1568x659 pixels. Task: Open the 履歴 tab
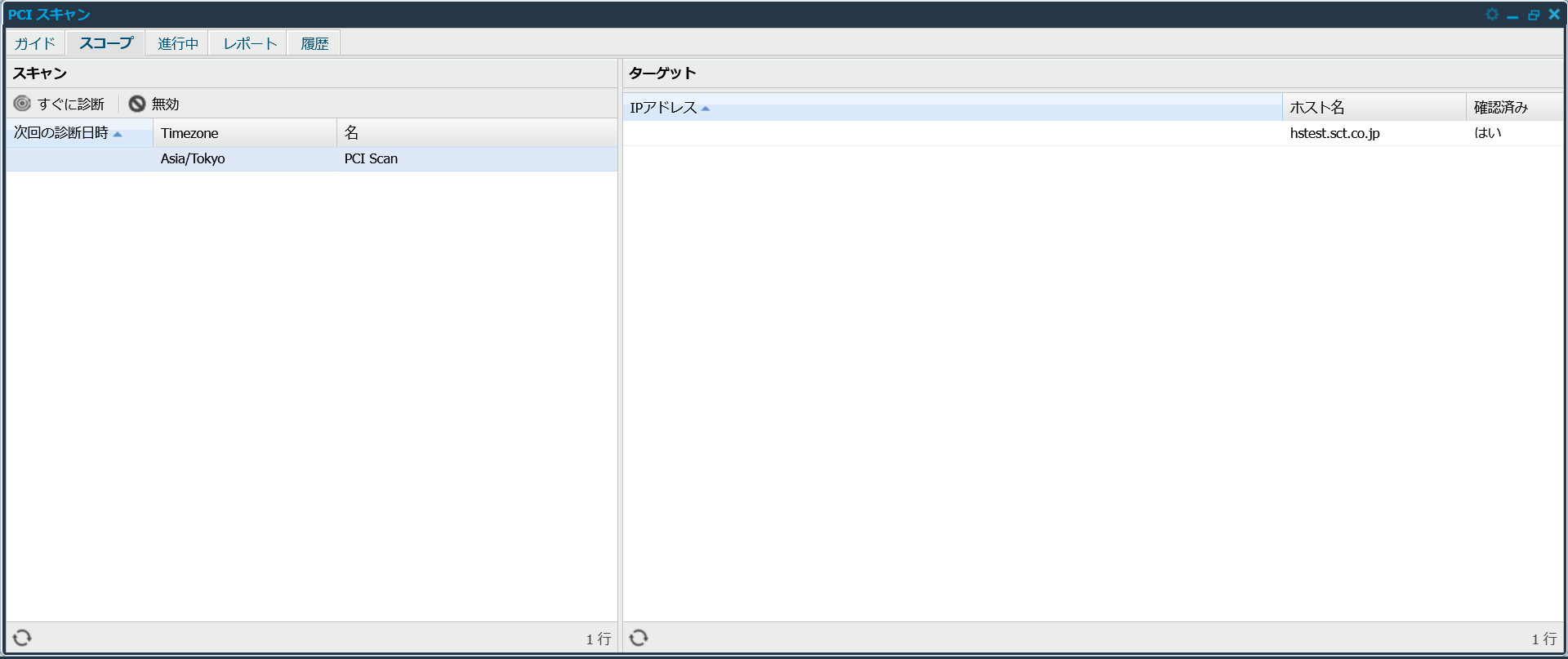(314, 43)
